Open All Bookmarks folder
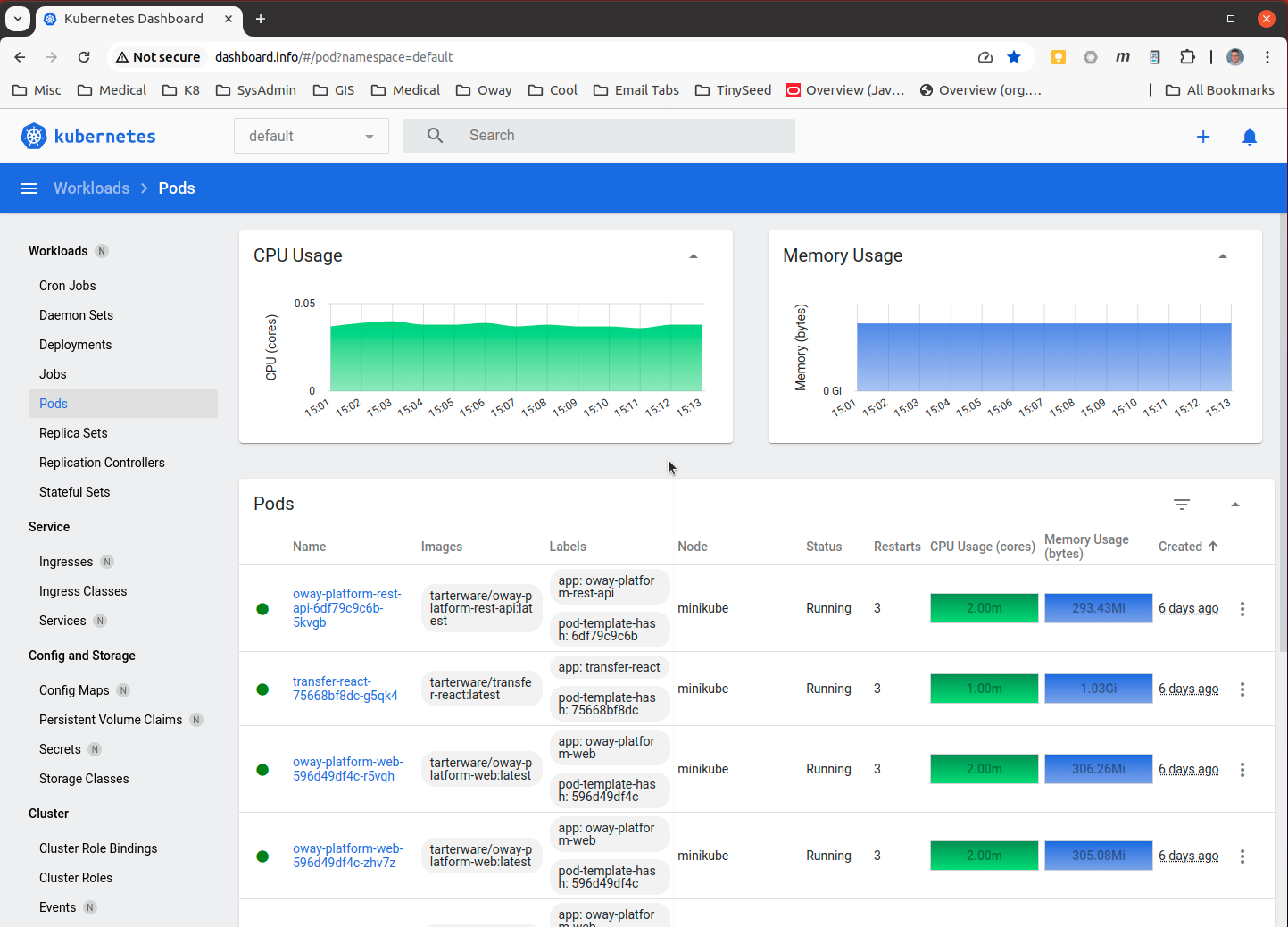Image resolution: width=1288 pixels, height=927 pixels. click(1220, 90)
